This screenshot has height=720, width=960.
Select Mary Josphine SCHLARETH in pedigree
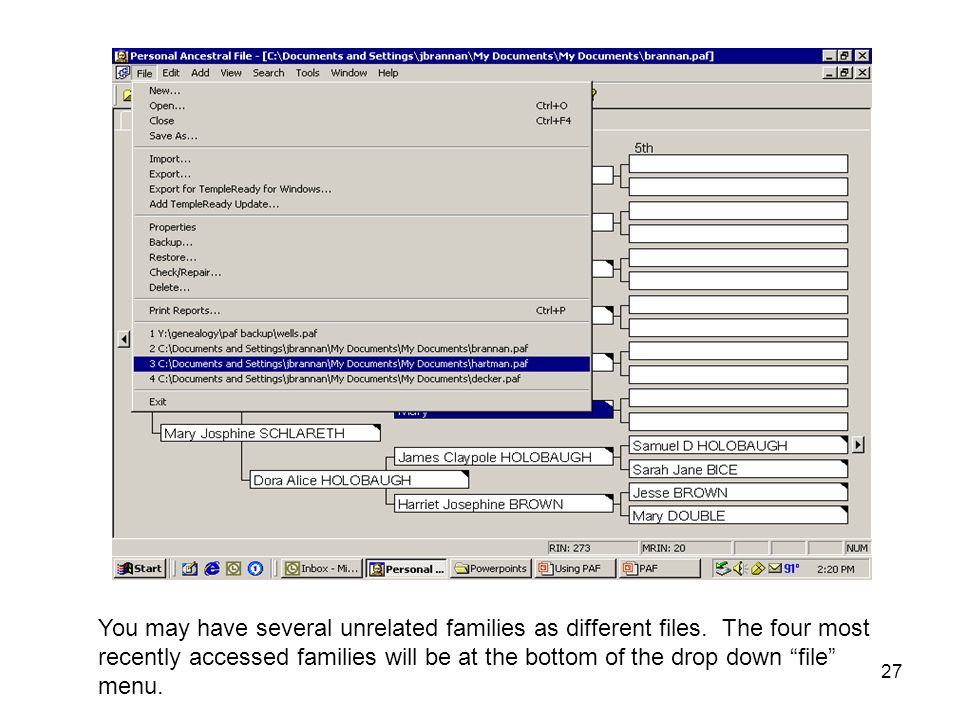(x=270, y=433)
